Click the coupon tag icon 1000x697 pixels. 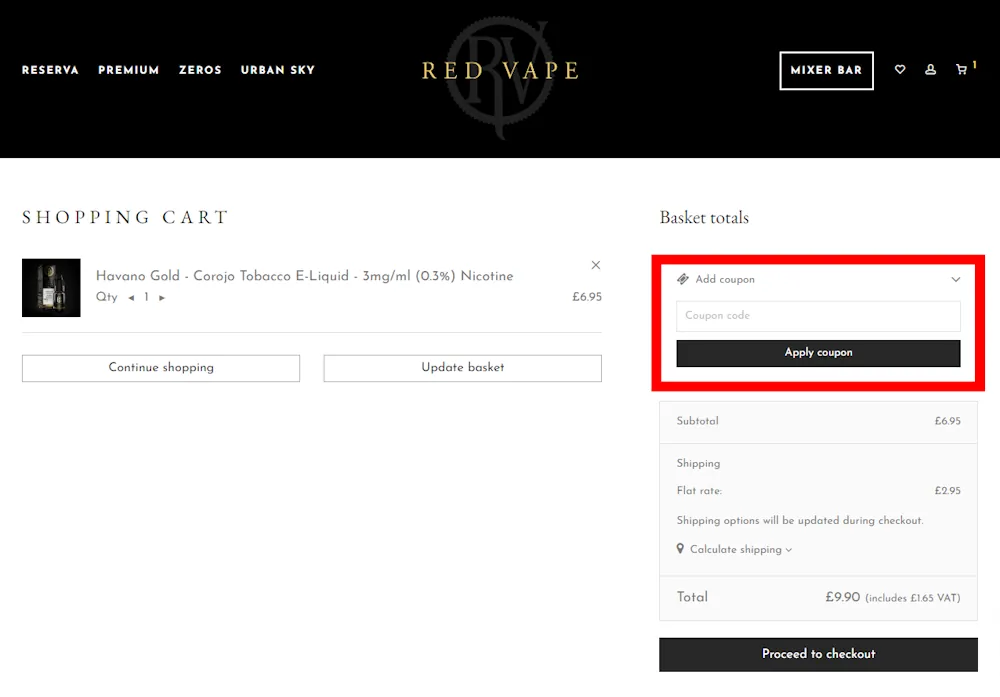(x=682, y=279)
